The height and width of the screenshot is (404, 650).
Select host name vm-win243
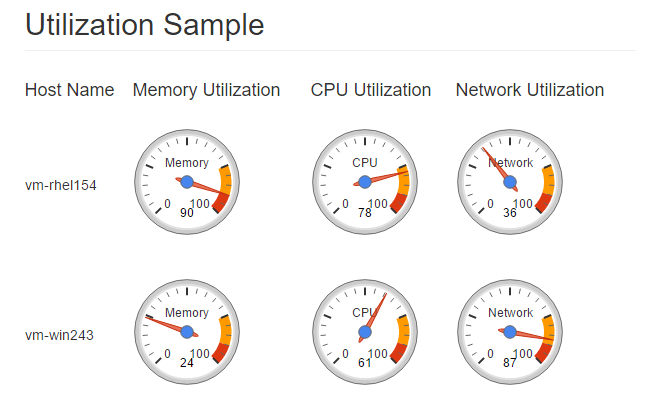tap(59, 335)
